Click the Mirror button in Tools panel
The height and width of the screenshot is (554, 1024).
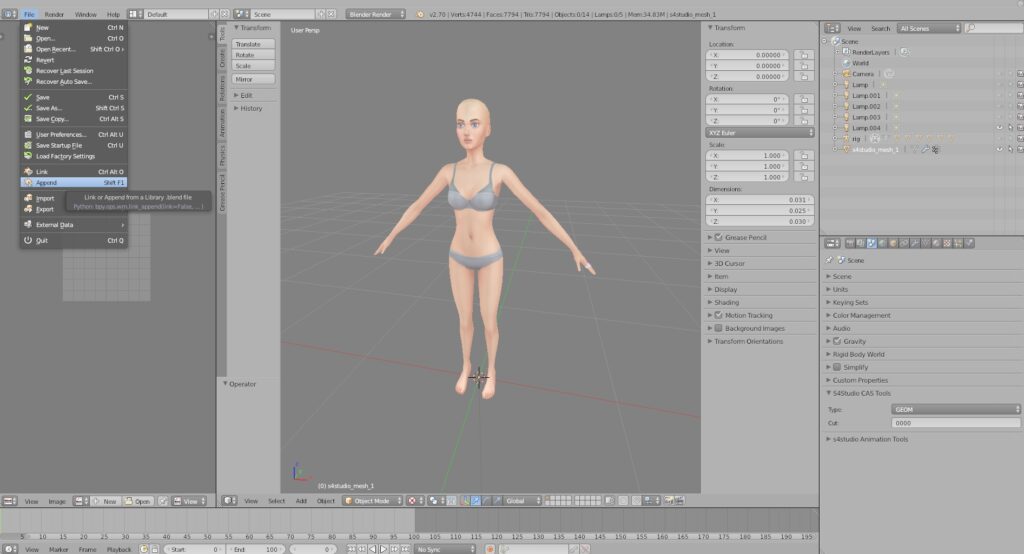pyautogui.click(x=253, y=78)
